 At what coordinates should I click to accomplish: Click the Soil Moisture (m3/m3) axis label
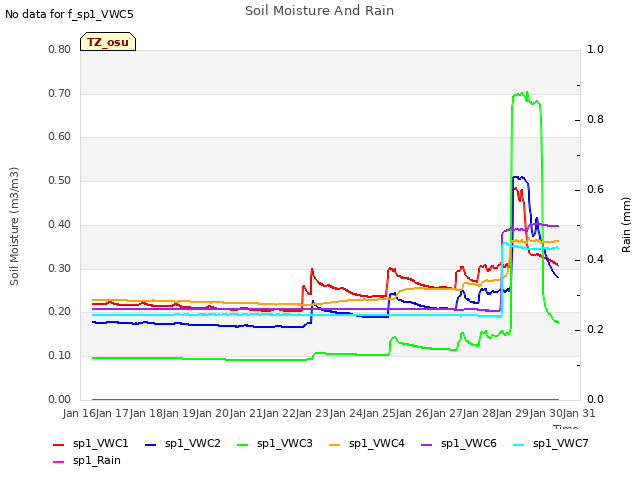click(x=14, y=226)
